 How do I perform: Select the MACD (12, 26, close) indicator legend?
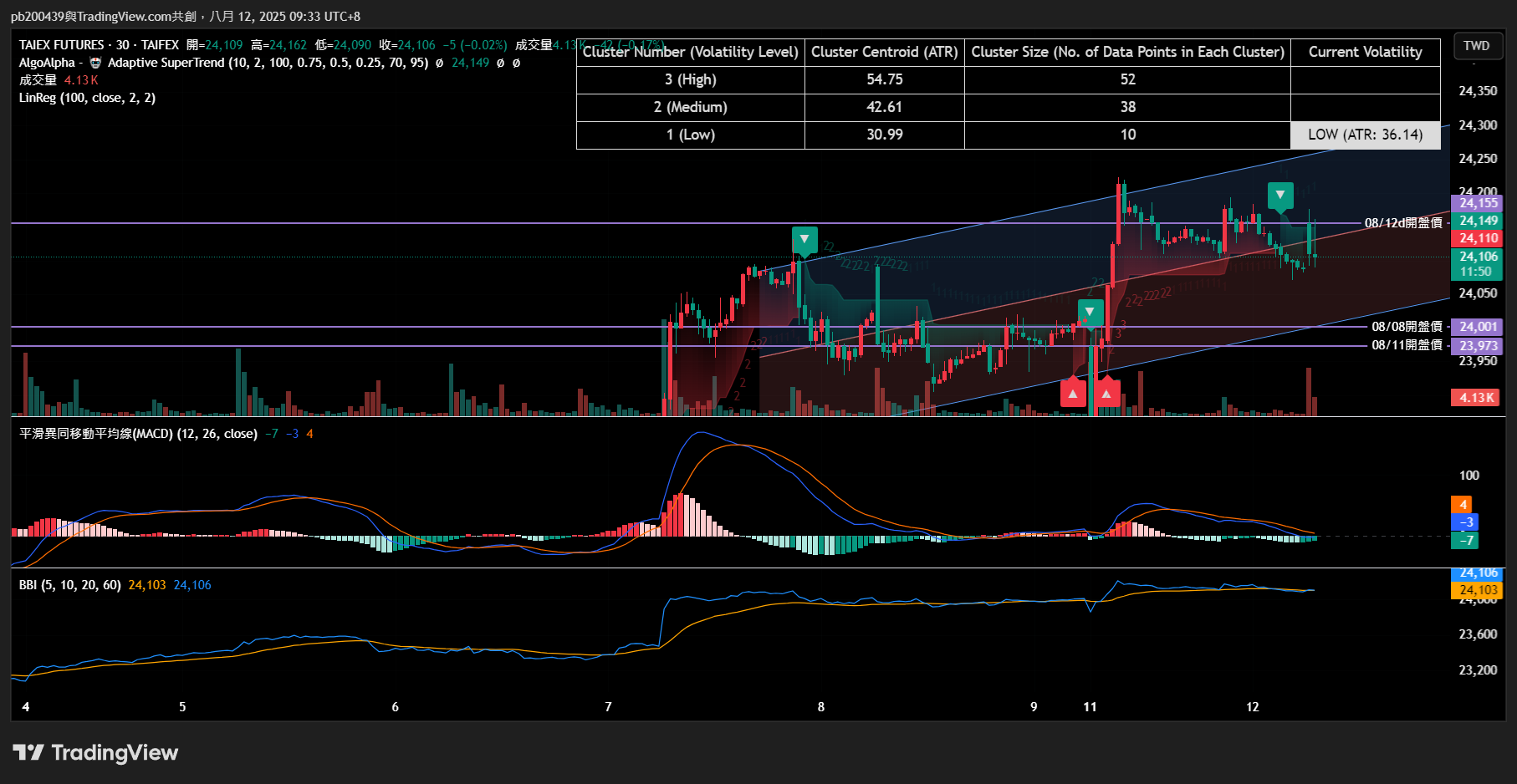138,434
